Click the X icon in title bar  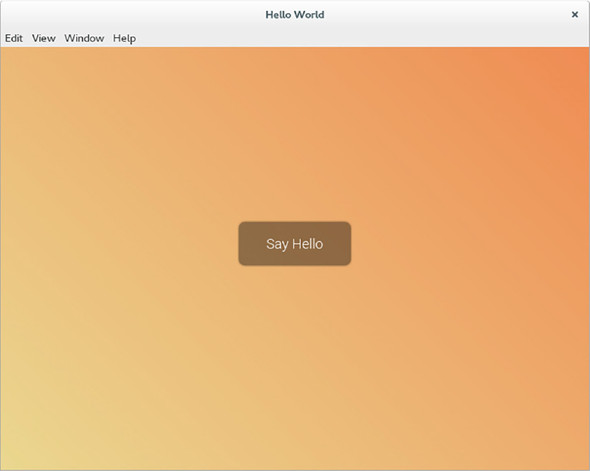click(x=575, y=15)
